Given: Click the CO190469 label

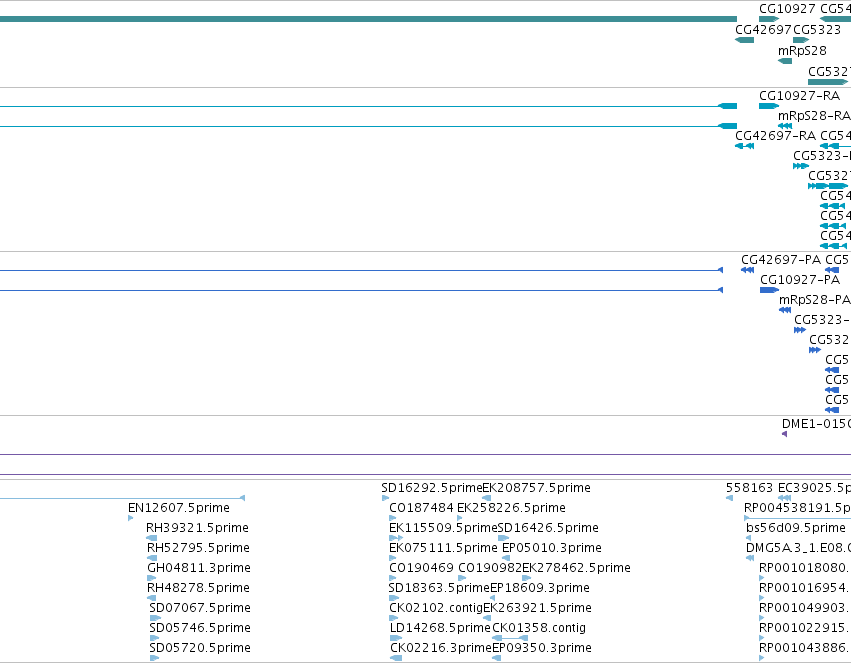Looking at the screenshot, I should pyautogui.click(x=421, y=568).
